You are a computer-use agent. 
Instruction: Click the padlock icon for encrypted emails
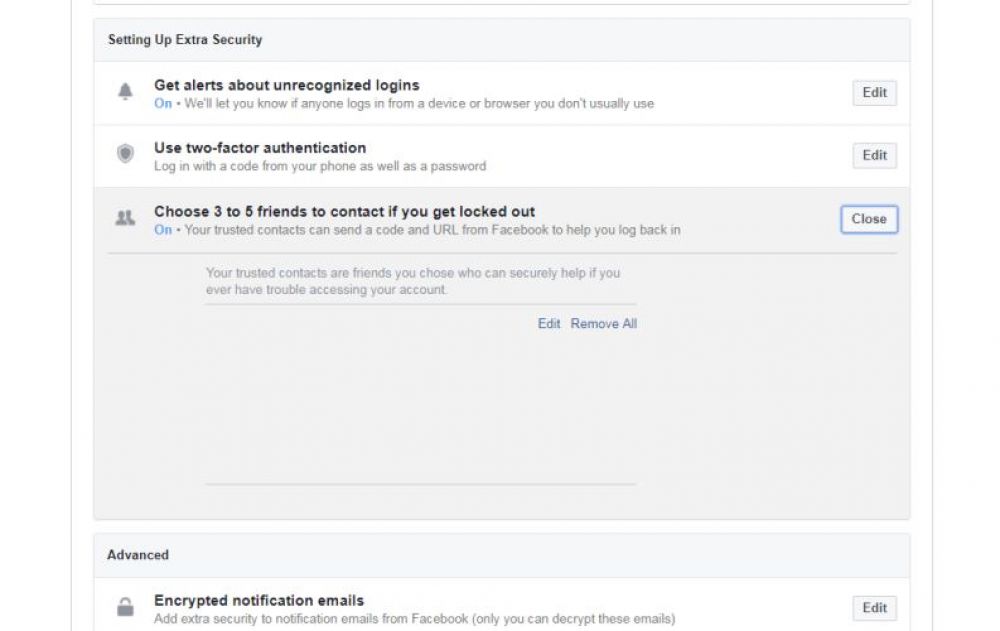point(125,607)
